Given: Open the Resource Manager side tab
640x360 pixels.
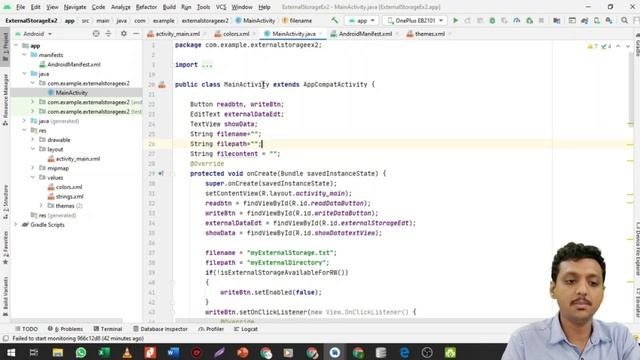Looking at the screenshot, I should pos(5,99).
